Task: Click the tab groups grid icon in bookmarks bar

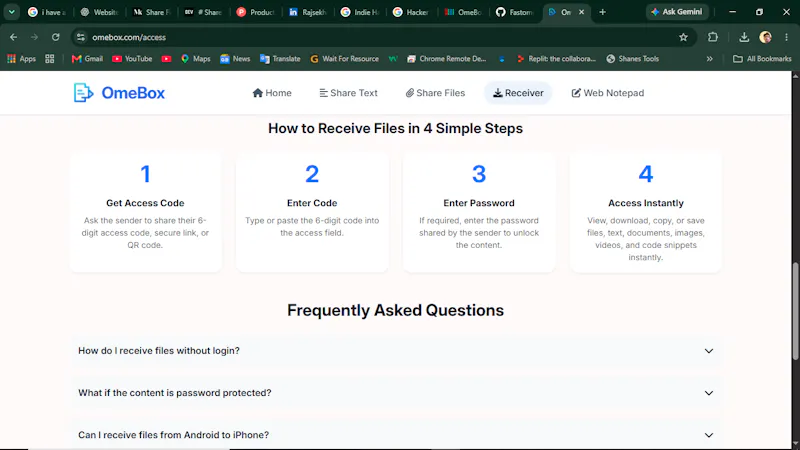Action: pos(49,59)
